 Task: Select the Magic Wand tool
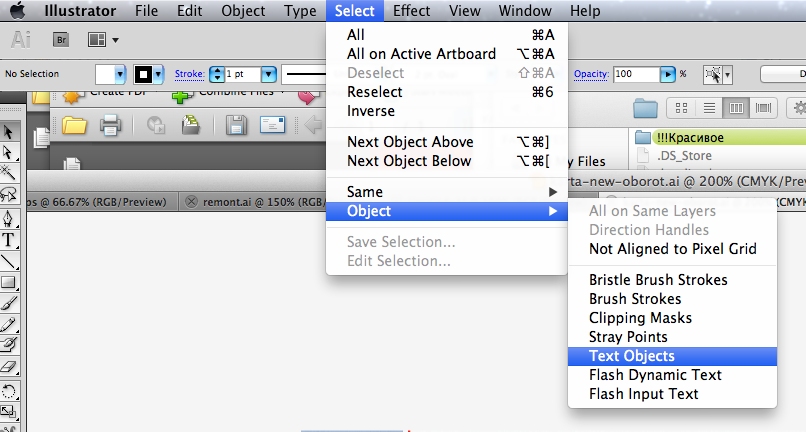[9, 172]
